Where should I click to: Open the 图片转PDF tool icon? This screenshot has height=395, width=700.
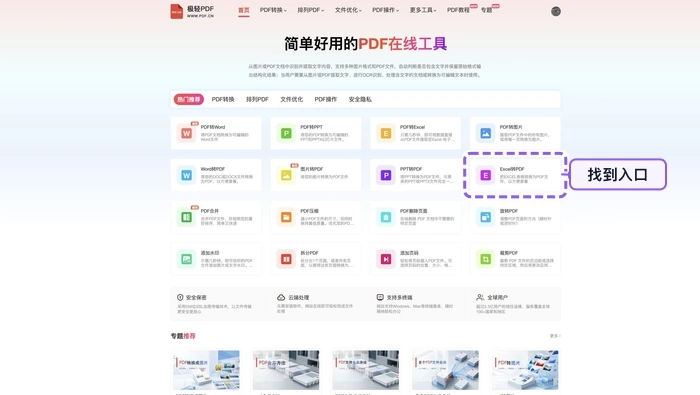(x=286, y=175)
